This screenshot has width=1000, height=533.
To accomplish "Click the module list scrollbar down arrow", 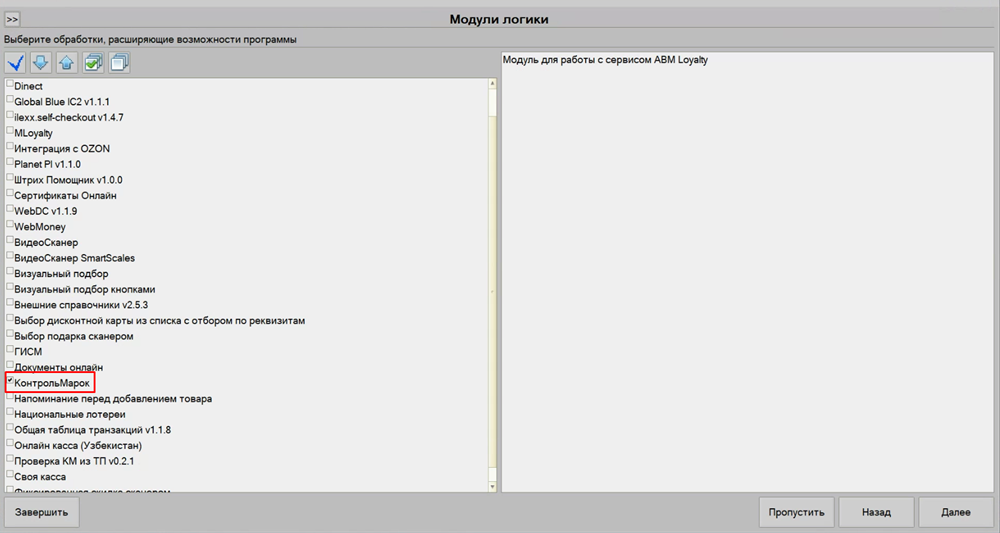I will [492, 486].
